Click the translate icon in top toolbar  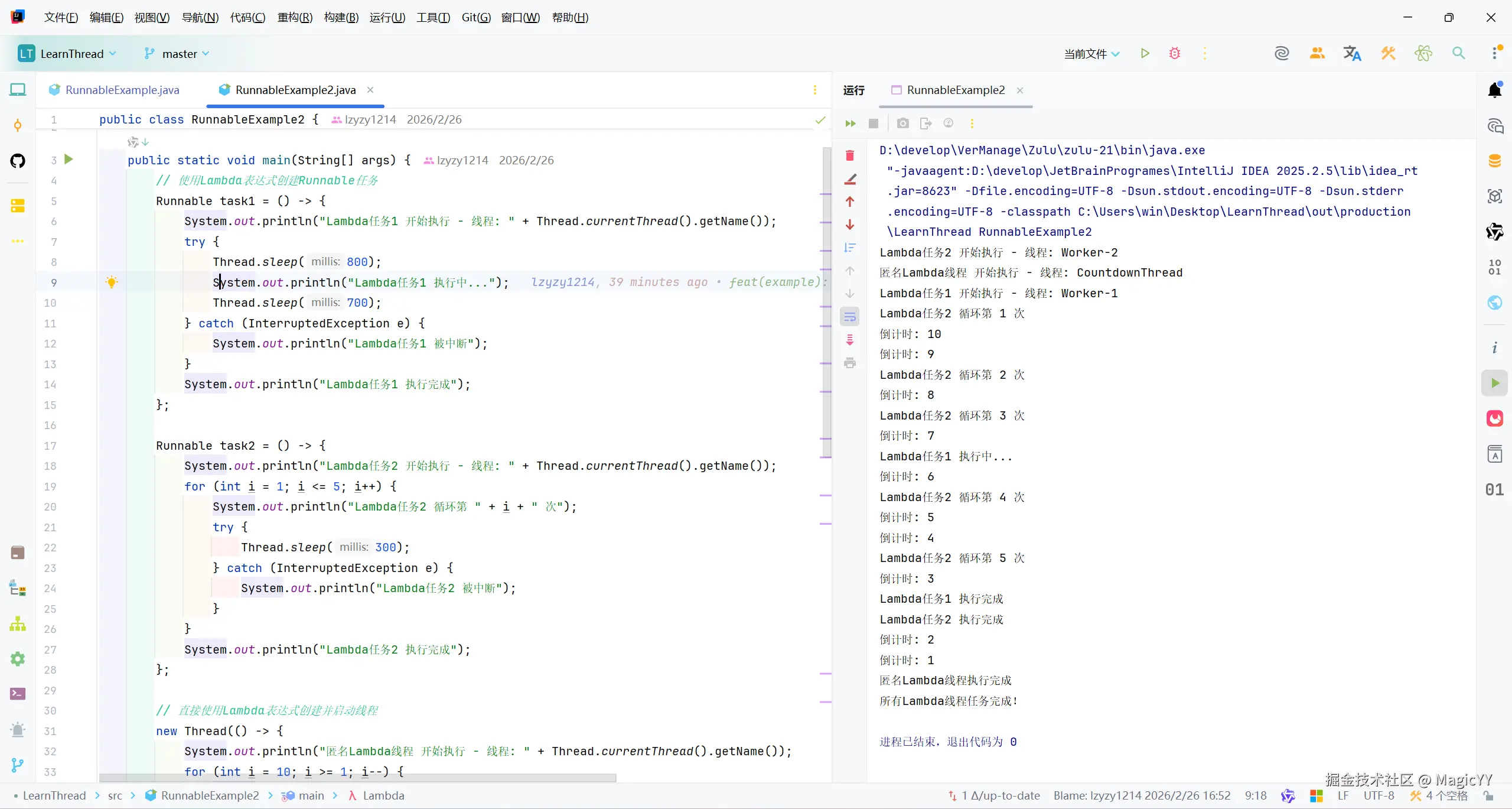pyautogui.click(x=1352, y=54)
